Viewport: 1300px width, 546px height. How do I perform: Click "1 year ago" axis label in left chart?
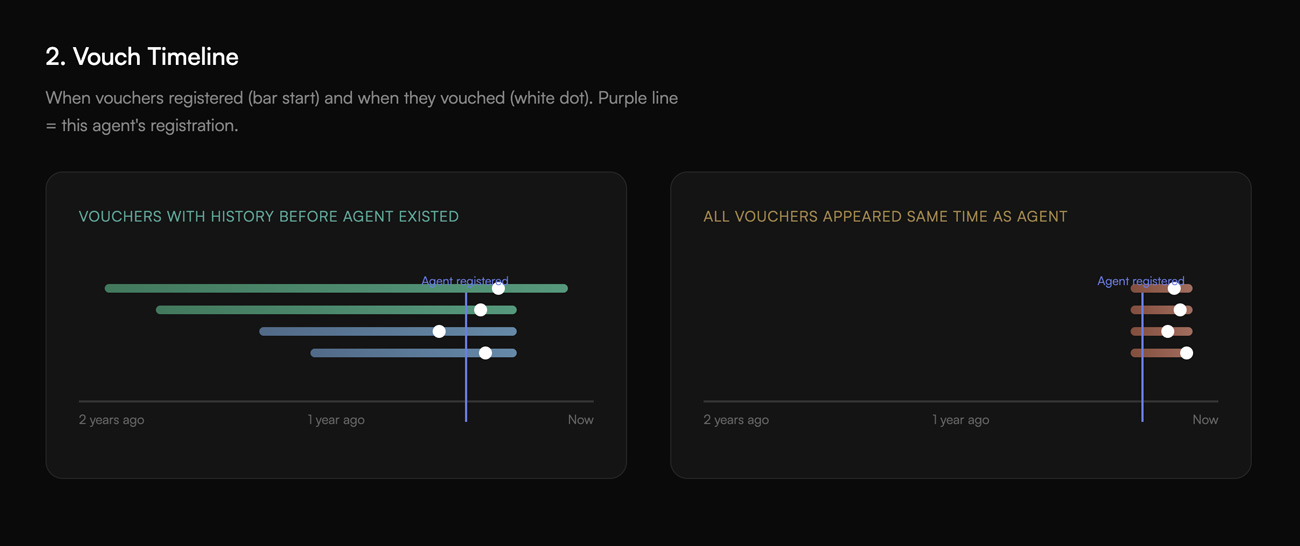pos(336,420)
